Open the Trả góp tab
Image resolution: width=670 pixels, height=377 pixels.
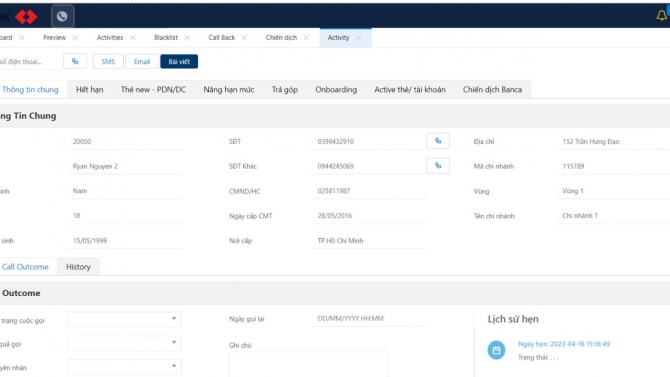(x=285, y=89)
